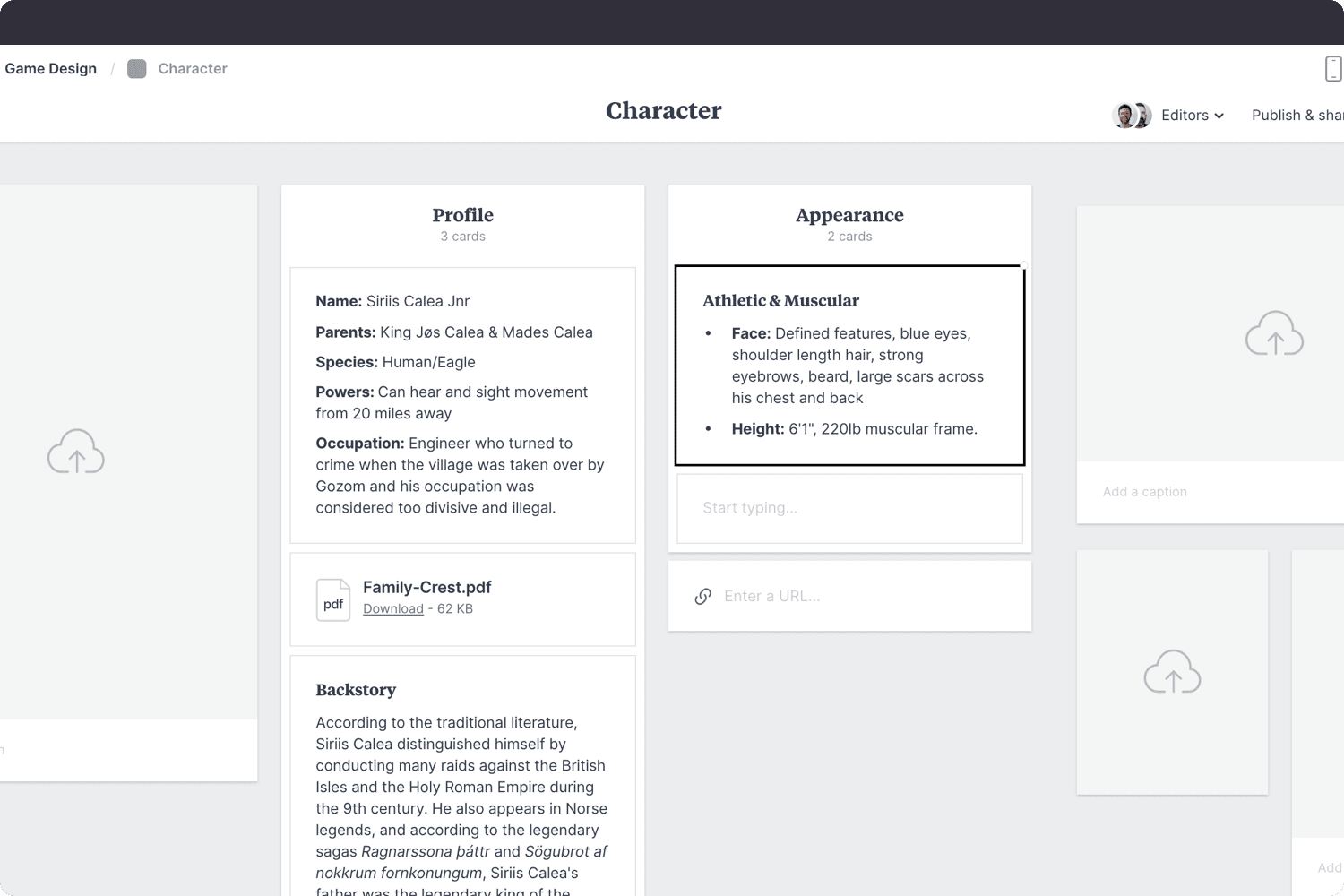Expand the Editors dropdown

click(1193, 116)
